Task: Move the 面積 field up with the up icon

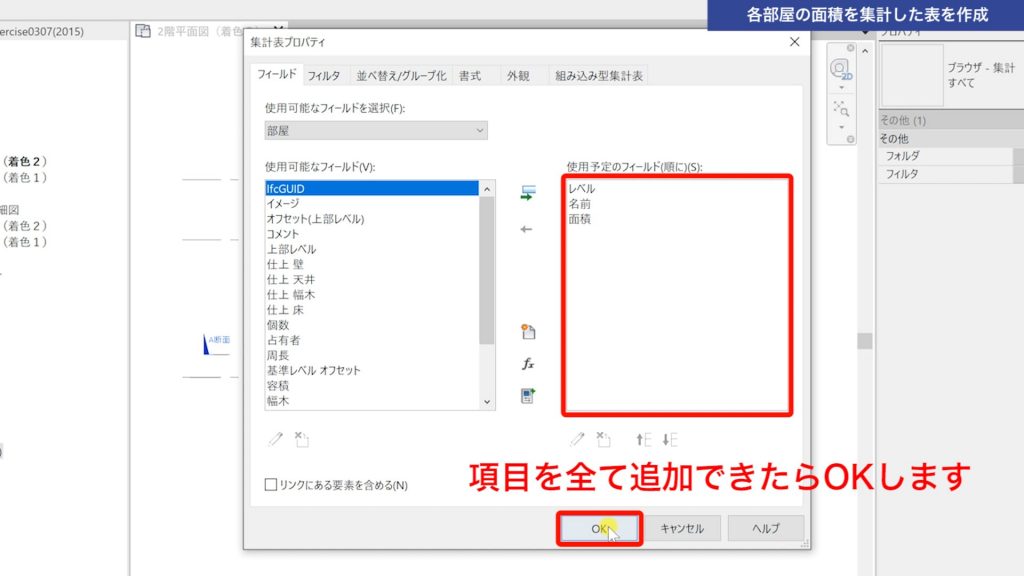Action: (642, 439)
